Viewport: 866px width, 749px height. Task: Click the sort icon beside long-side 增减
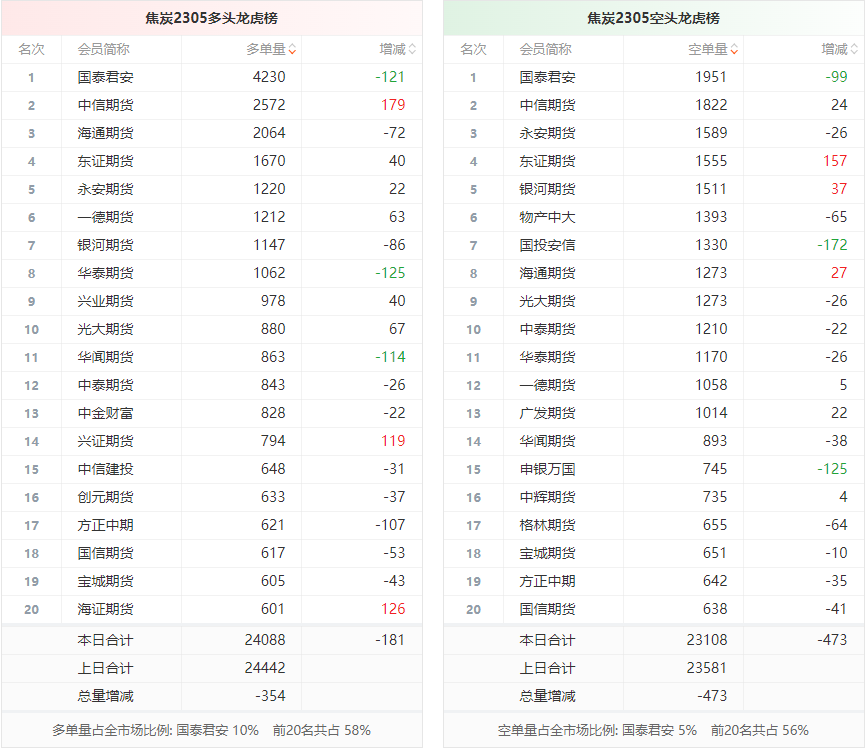[x=412, y=49]
